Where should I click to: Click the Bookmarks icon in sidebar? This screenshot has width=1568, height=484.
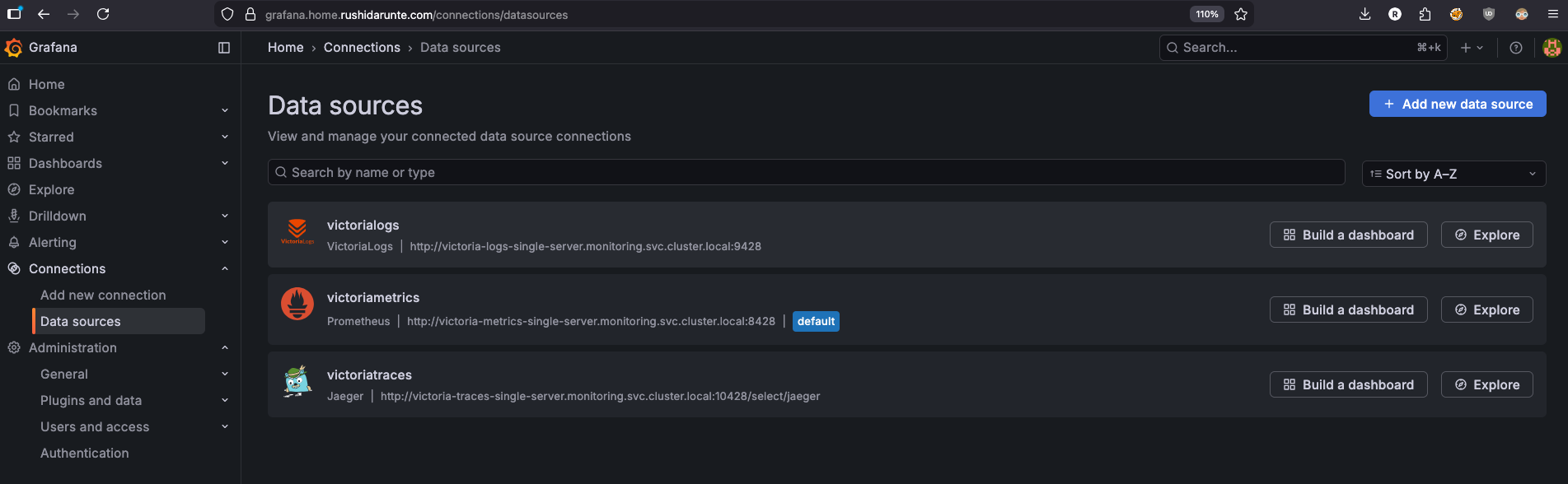[x=14, y=110]
